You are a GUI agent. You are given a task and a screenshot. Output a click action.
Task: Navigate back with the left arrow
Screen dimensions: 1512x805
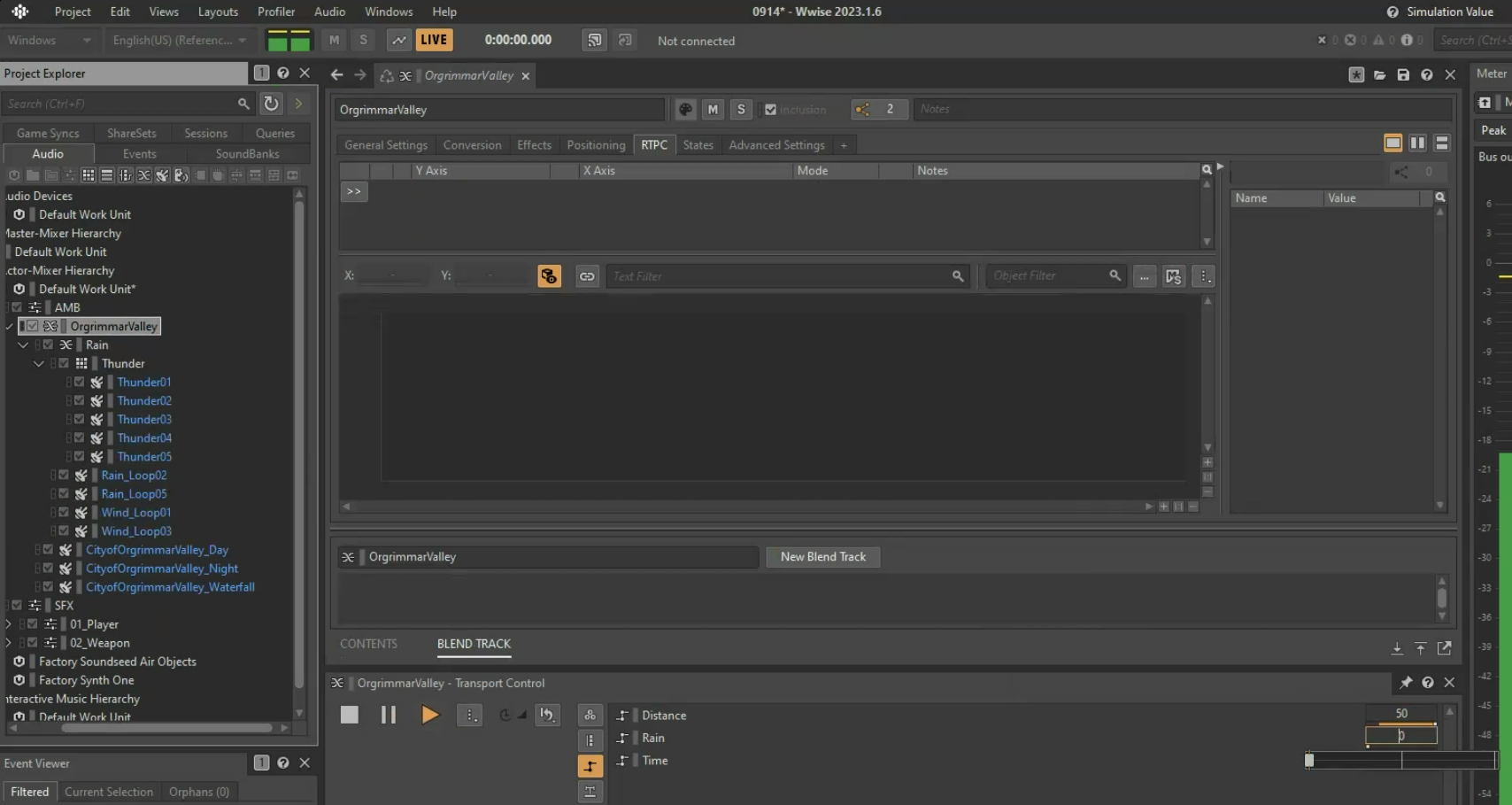(x=336, y=75)
